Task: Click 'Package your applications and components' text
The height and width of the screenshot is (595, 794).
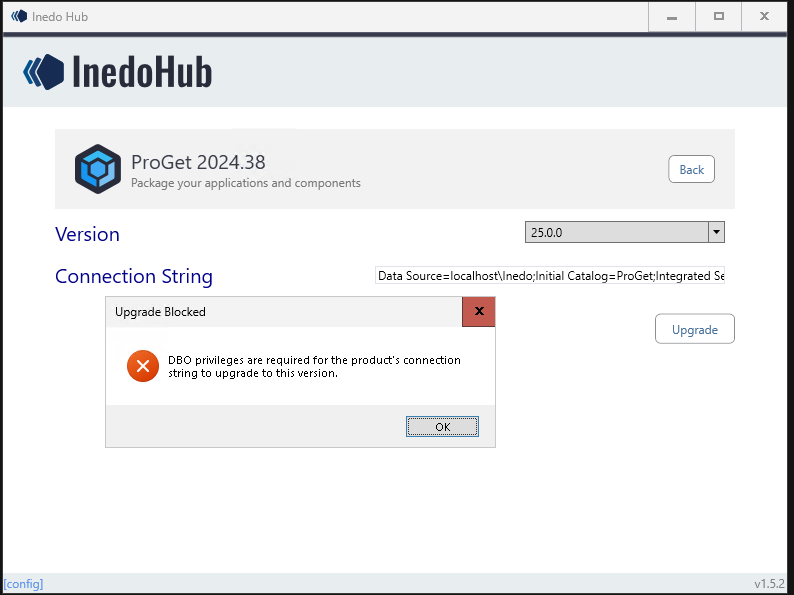Action: [x=246, y=183]
